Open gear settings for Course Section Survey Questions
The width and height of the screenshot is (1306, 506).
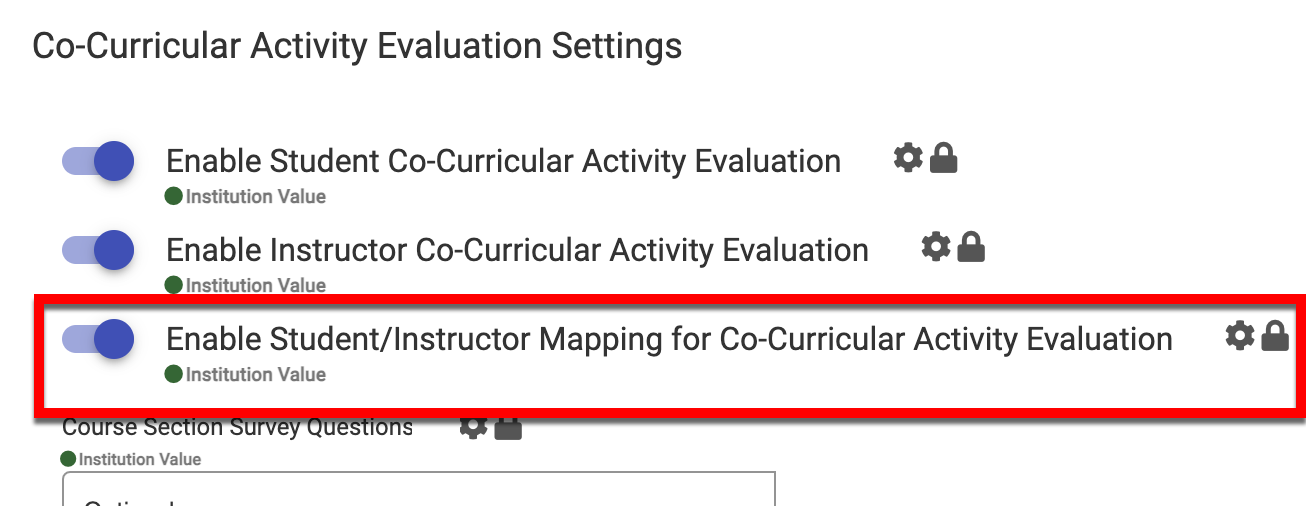pos(473,428)
